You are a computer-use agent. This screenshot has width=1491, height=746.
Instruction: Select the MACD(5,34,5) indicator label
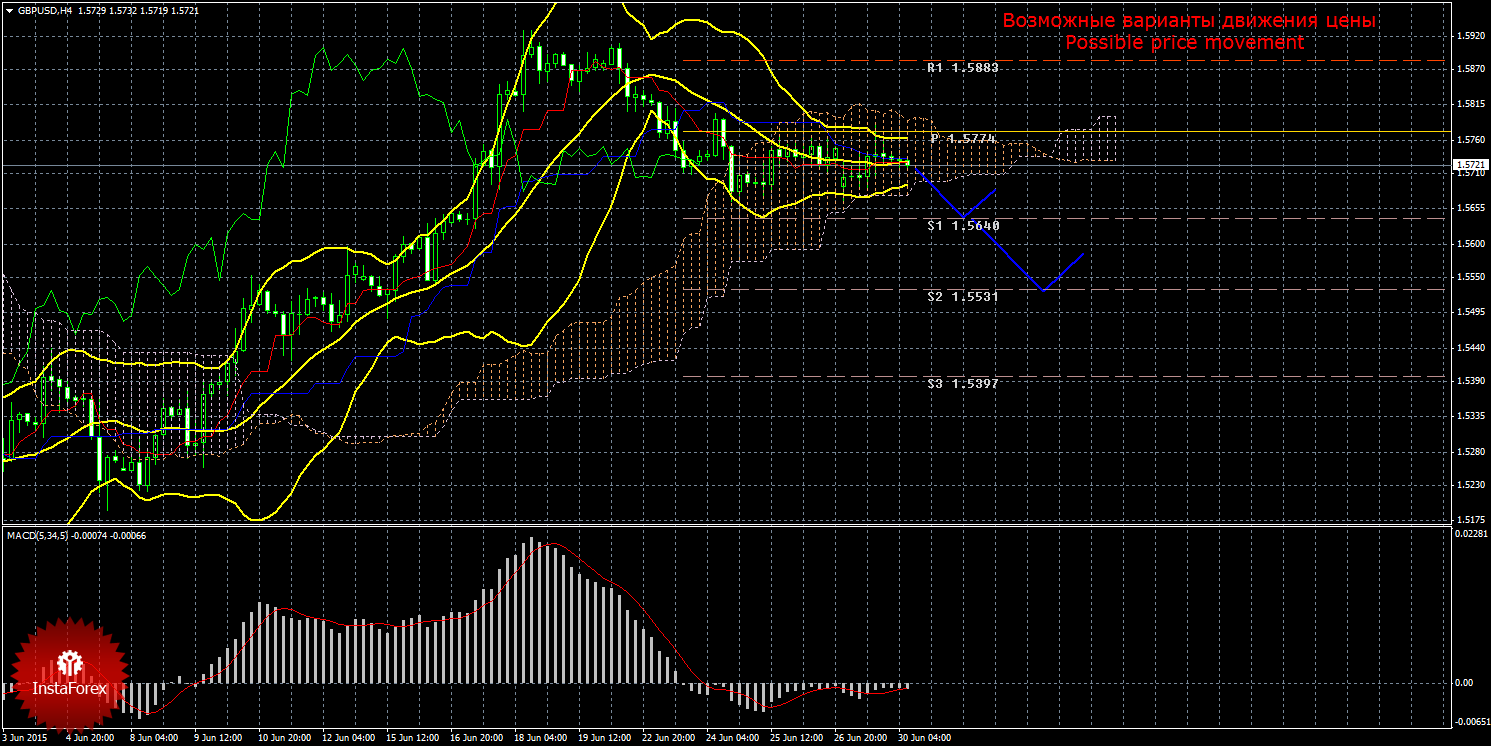(38, 536)
